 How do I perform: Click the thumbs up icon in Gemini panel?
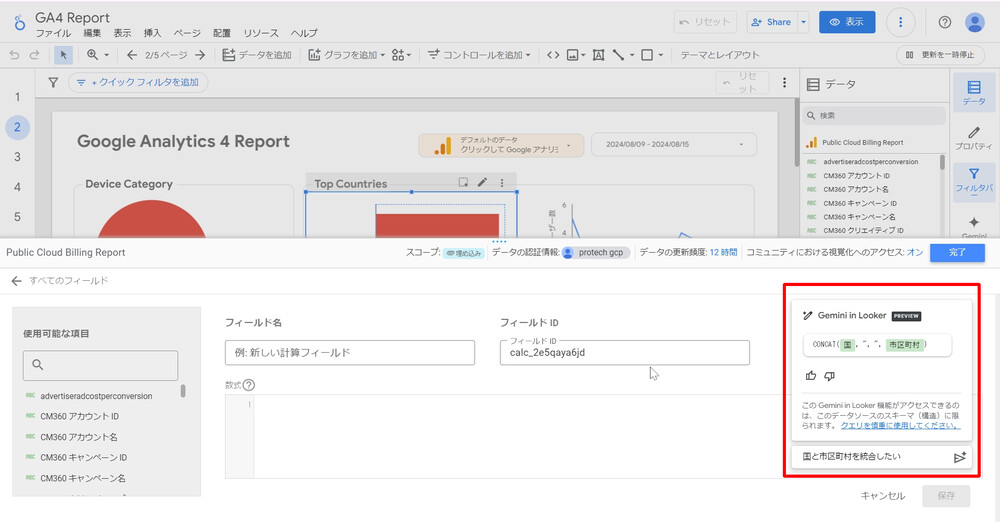click(x=811, y=376)
